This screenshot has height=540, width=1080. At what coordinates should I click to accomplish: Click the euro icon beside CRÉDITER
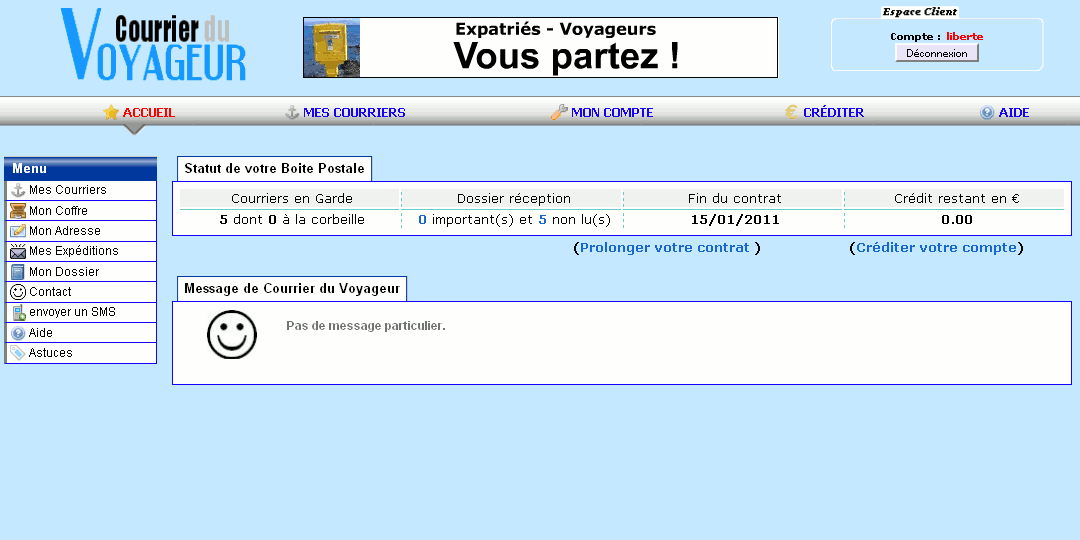[791, 112]
